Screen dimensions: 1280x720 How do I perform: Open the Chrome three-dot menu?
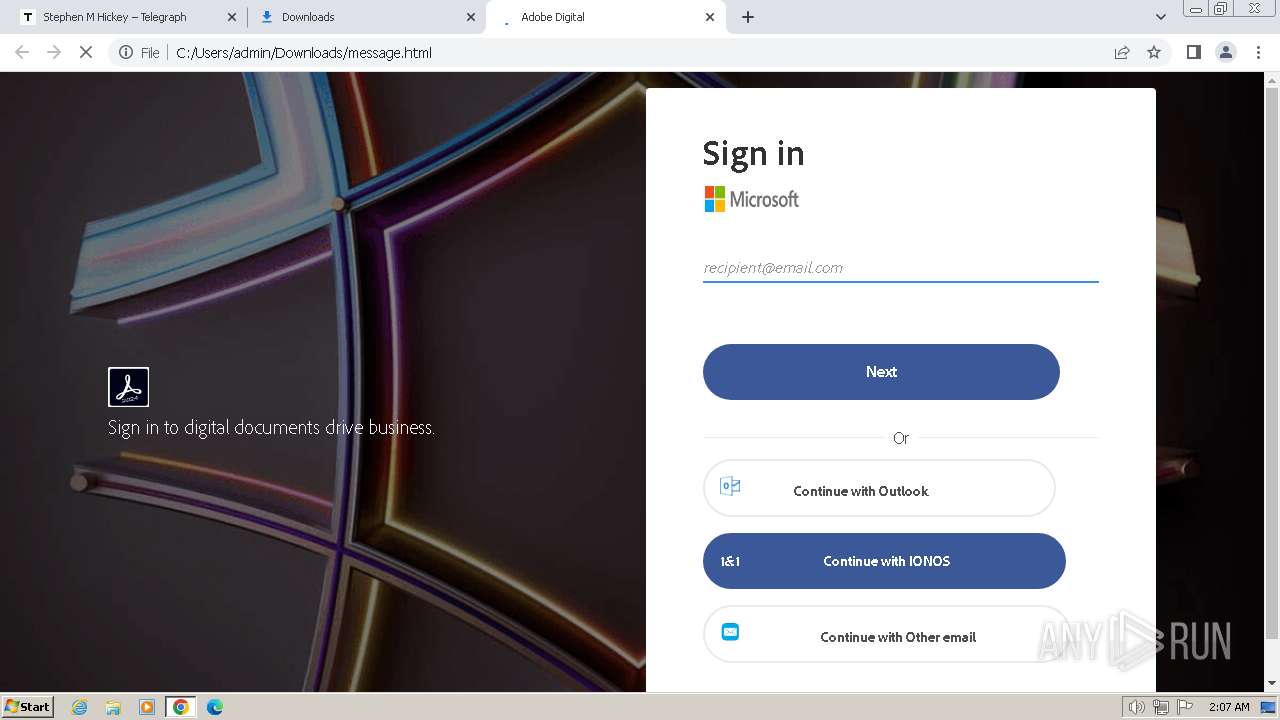[x=1258, y=52]
